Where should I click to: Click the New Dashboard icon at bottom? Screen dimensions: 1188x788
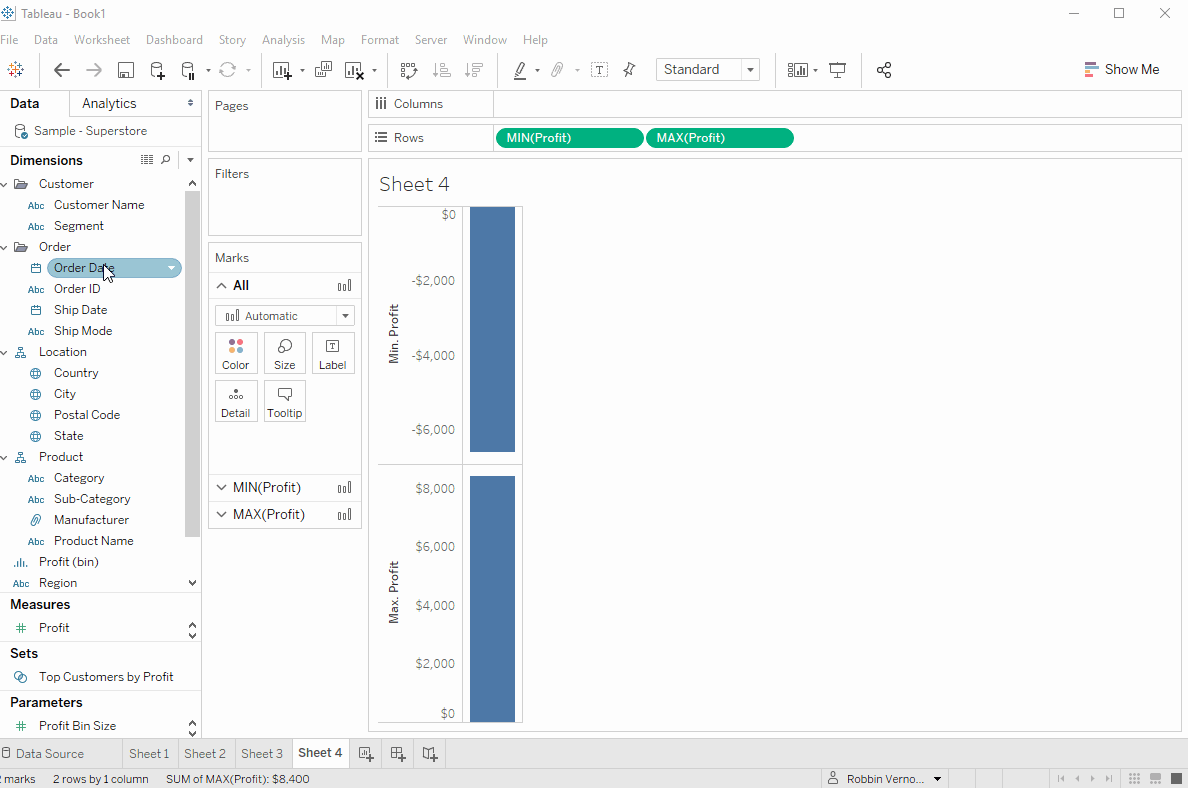pyautogui.click(x=398, y=754)
